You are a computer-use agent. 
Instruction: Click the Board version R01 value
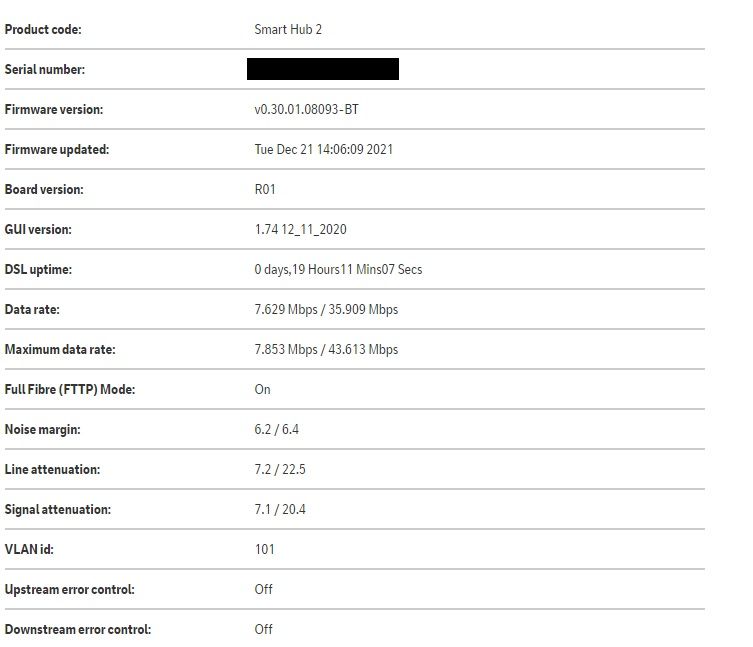point(265,190)
